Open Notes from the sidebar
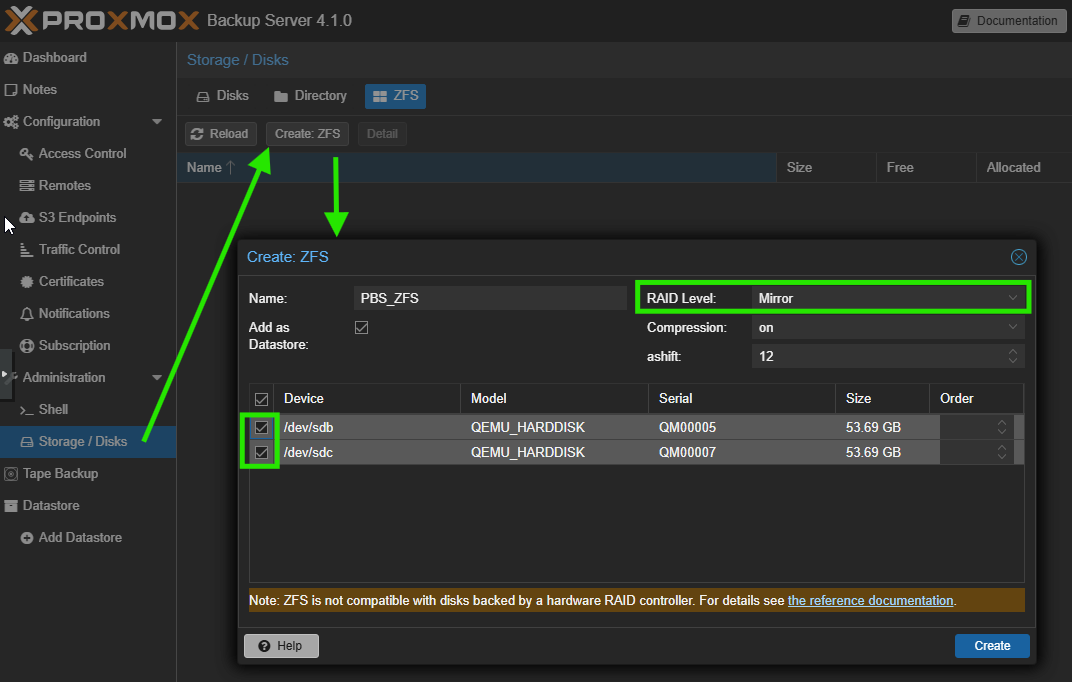The image size is (1072, 682). click(39, 90)
